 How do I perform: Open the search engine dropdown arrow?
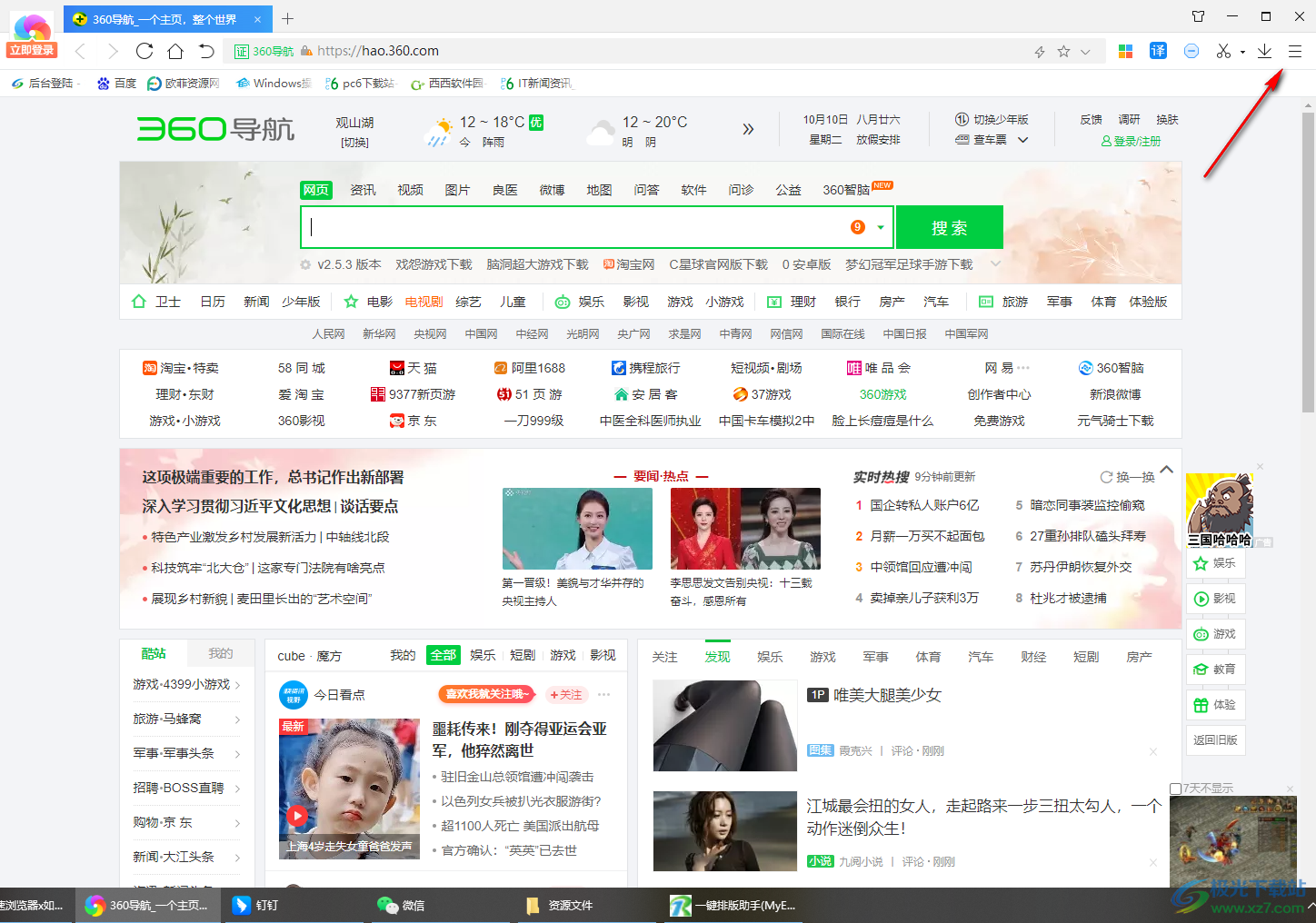(x=880, y=227)
